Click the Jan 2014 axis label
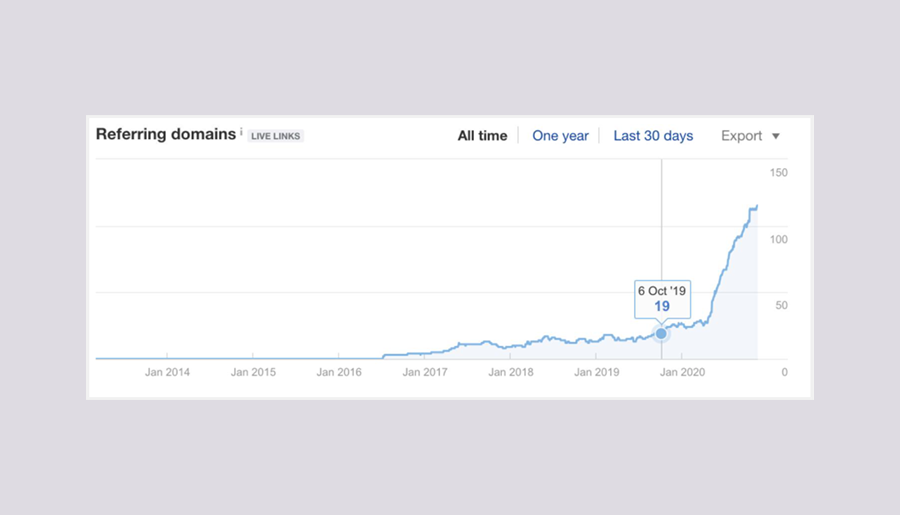The height and width of the screenshot is (515, 900). pos(167,372)
